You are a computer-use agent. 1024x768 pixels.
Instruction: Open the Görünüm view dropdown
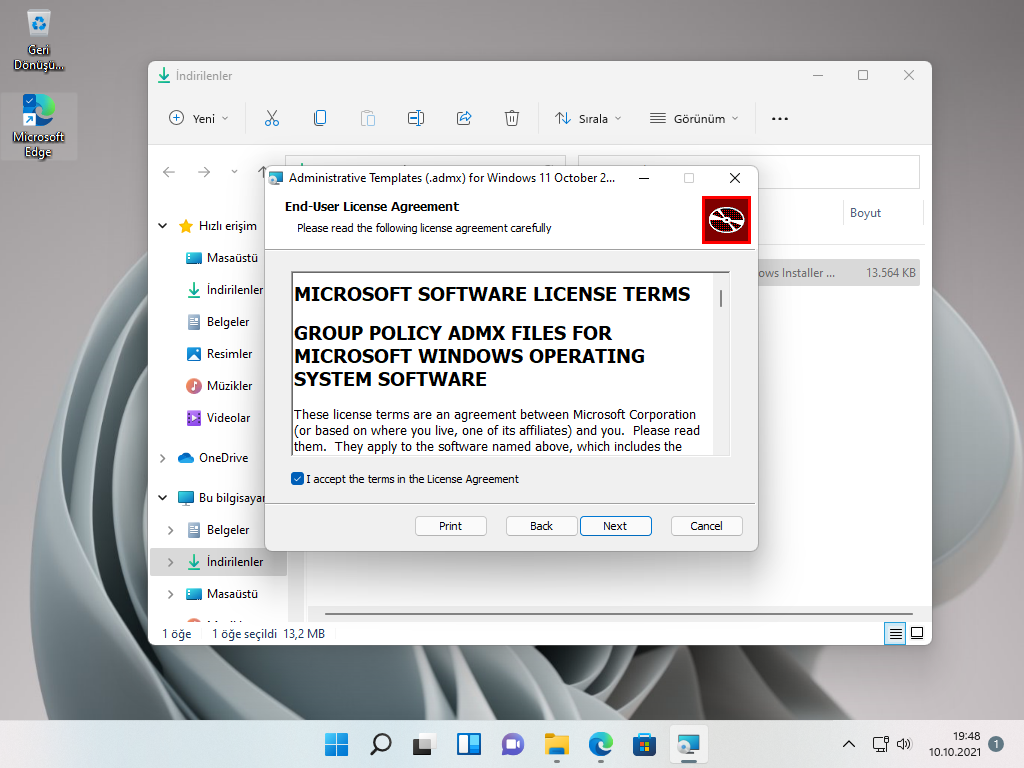pyautogui.click(x=694, y=118)
